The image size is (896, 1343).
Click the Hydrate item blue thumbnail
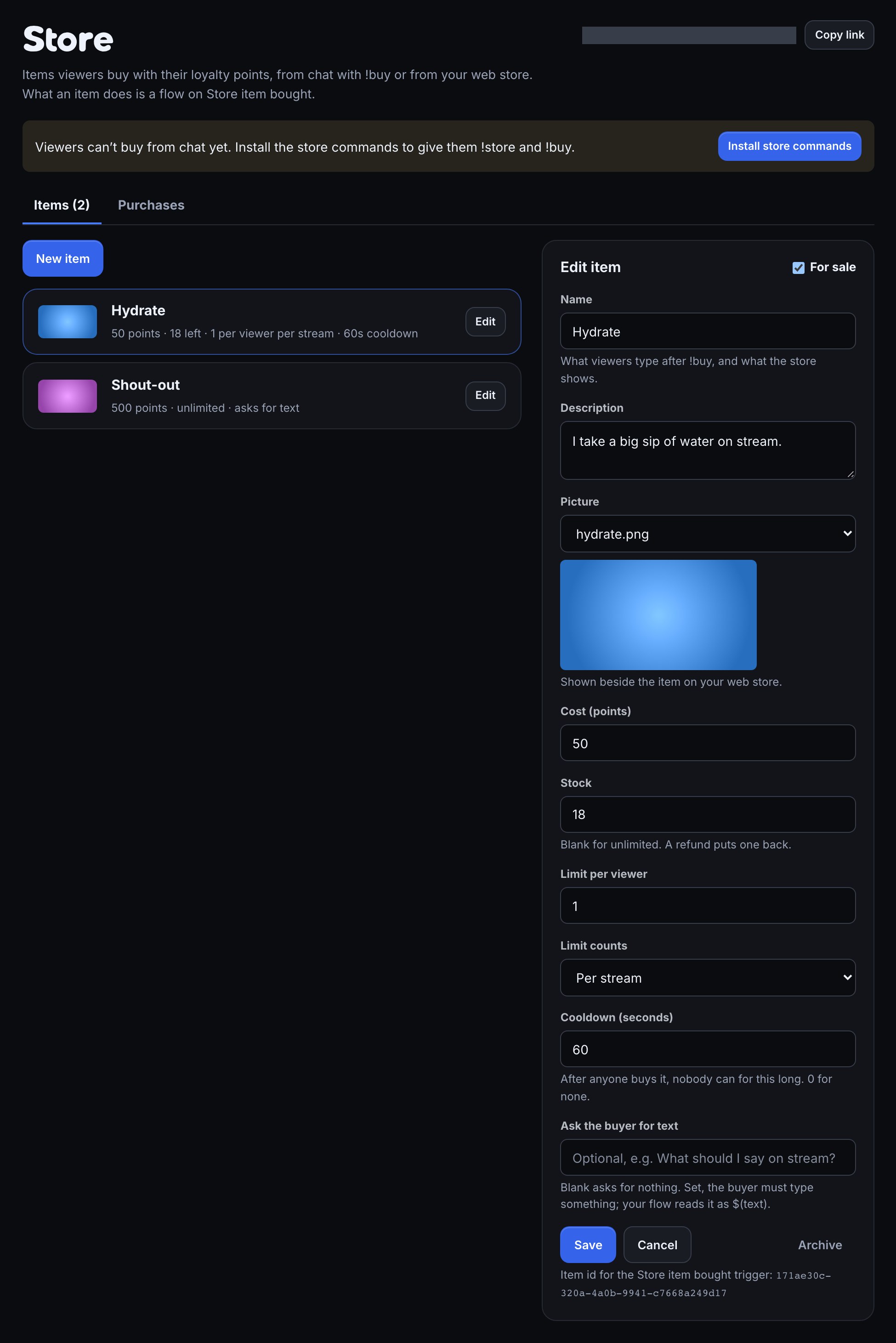[68, 322]
